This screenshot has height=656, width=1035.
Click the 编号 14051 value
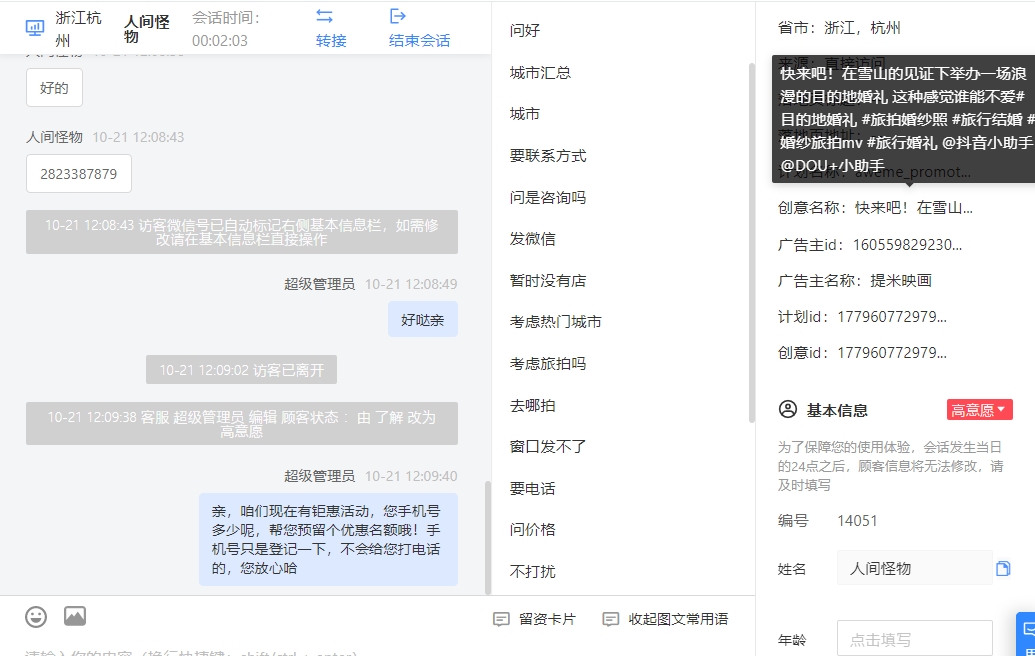pos(857,521)
